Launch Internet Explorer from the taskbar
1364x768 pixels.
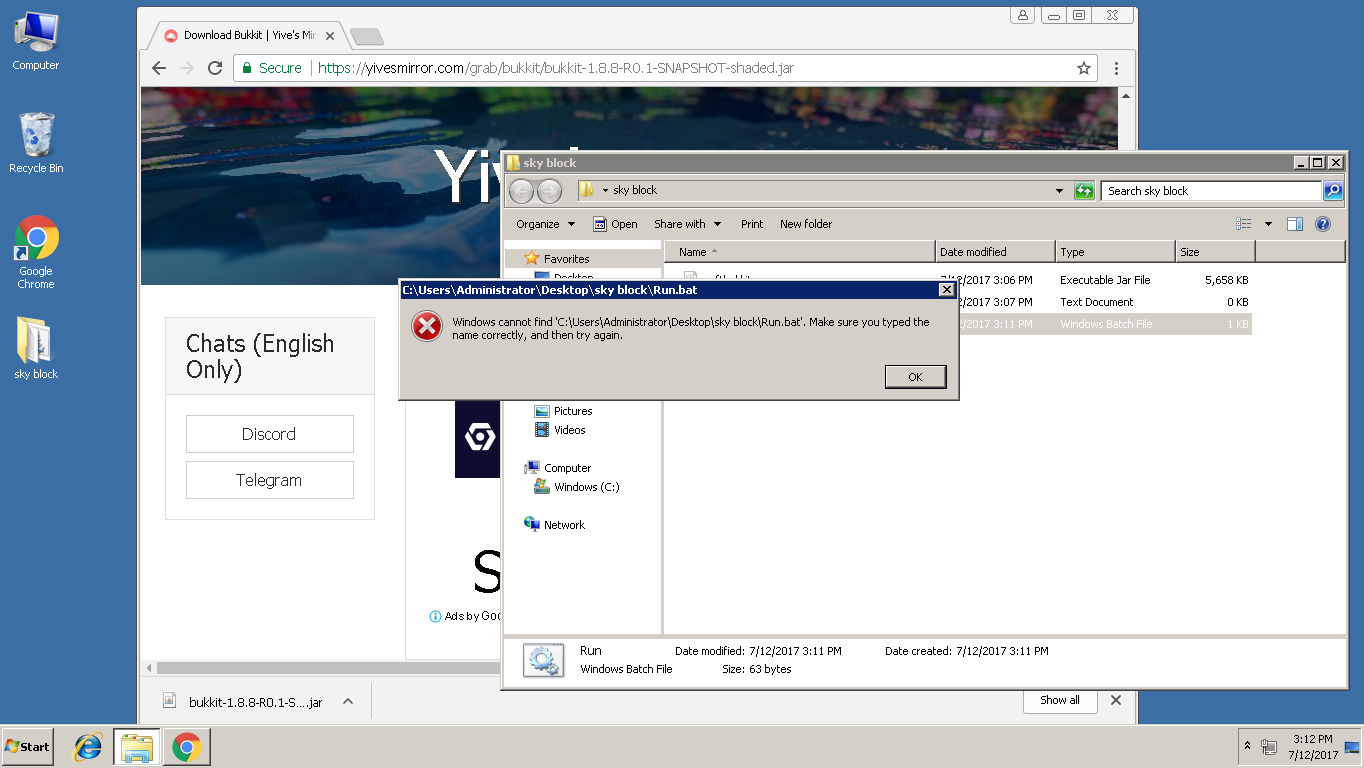(x=88, y=747)
